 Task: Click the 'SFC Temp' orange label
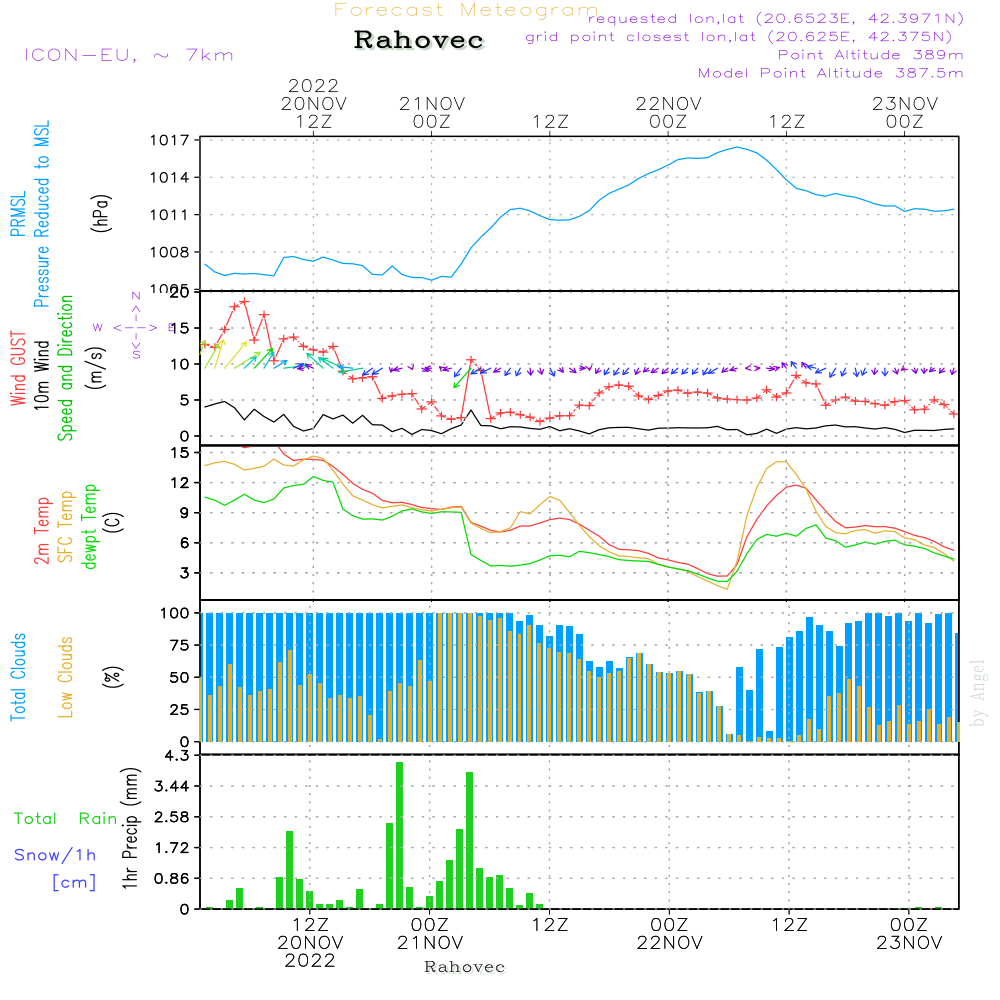coord(66,527)
